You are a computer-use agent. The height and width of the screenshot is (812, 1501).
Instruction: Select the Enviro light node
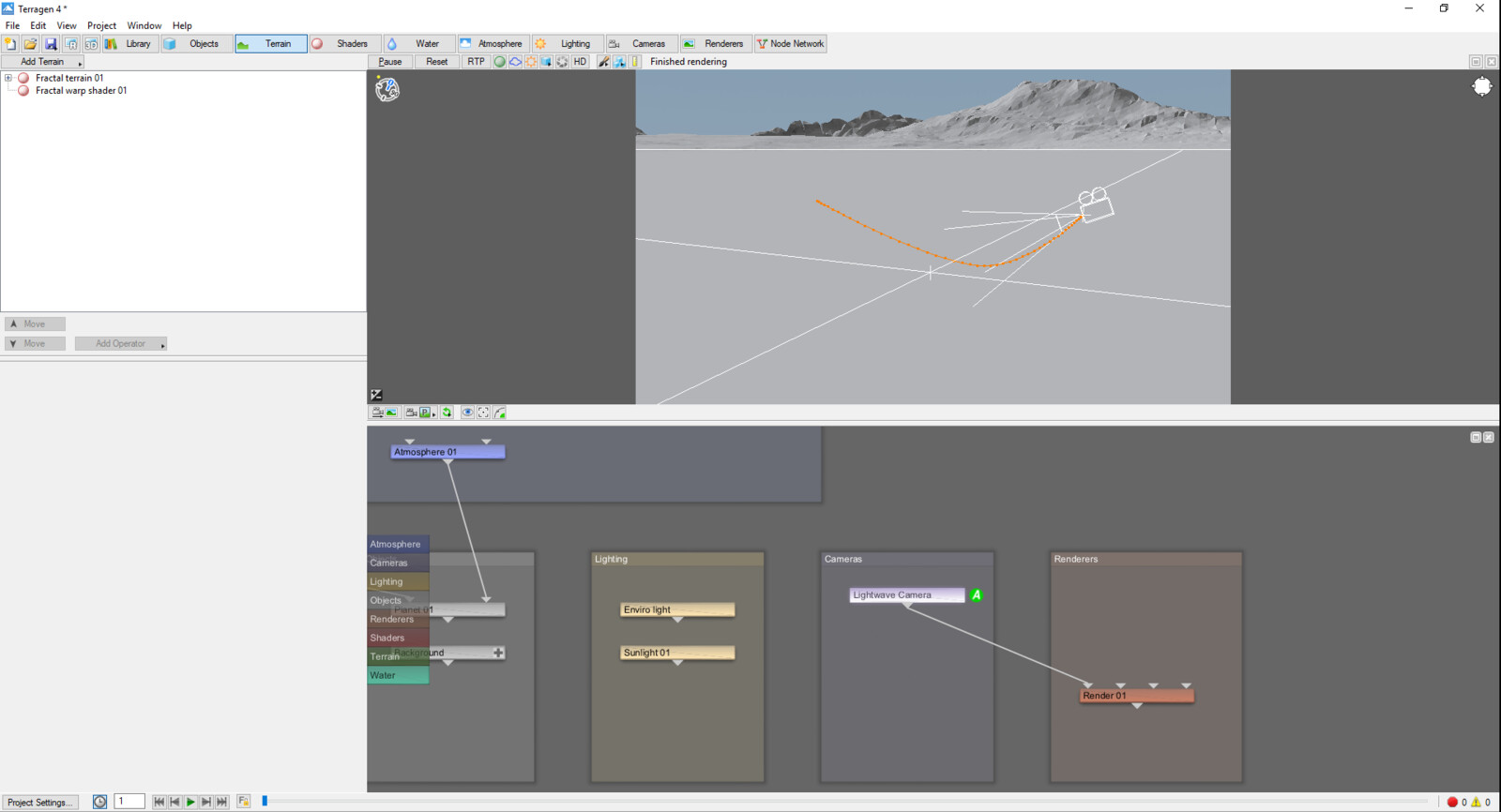click(677, 609)
